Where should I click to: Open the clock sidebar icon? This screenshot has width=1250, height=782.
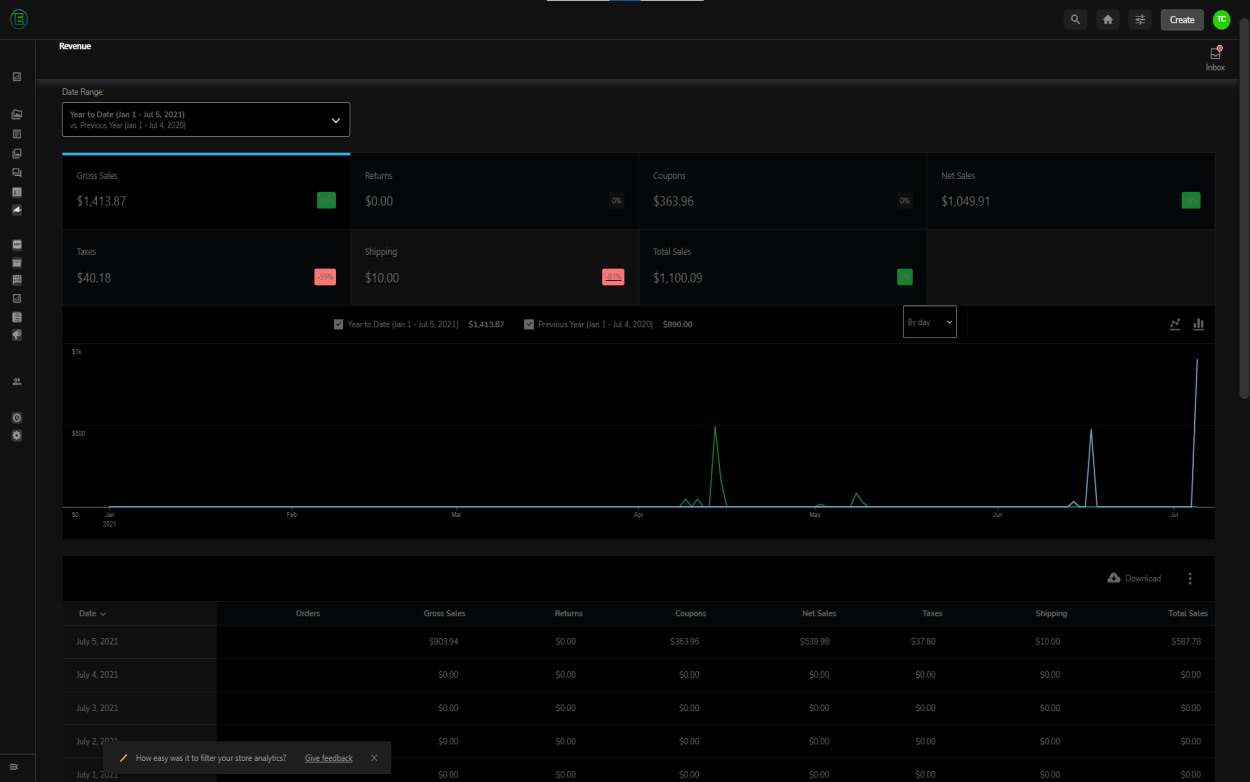point(17,417)
